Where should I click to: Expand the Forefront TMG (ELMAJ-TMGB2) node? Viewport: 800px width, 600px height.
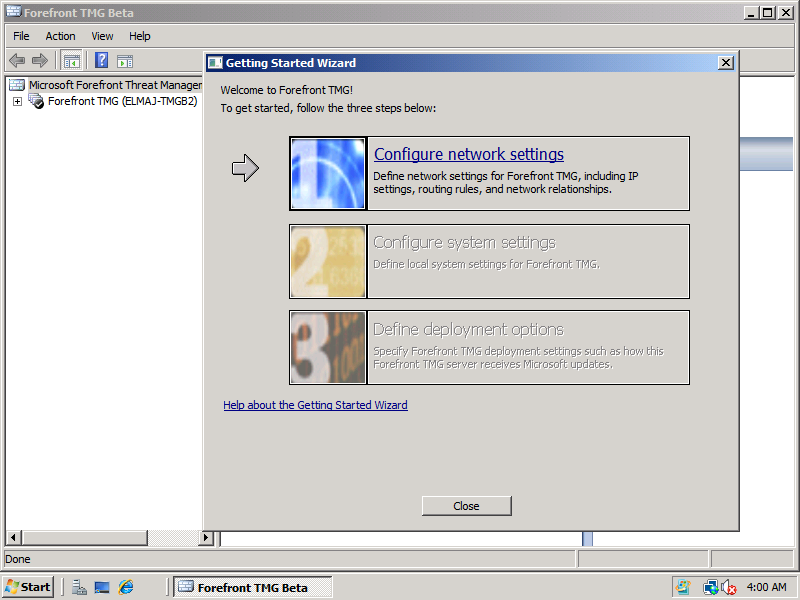tap(17, 101)
